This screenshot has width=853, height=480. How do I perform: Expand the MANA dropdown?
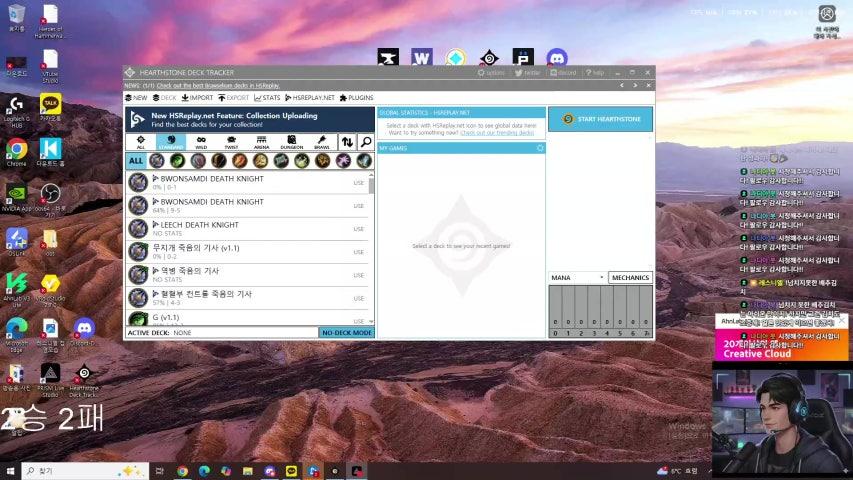coord(577,277)
